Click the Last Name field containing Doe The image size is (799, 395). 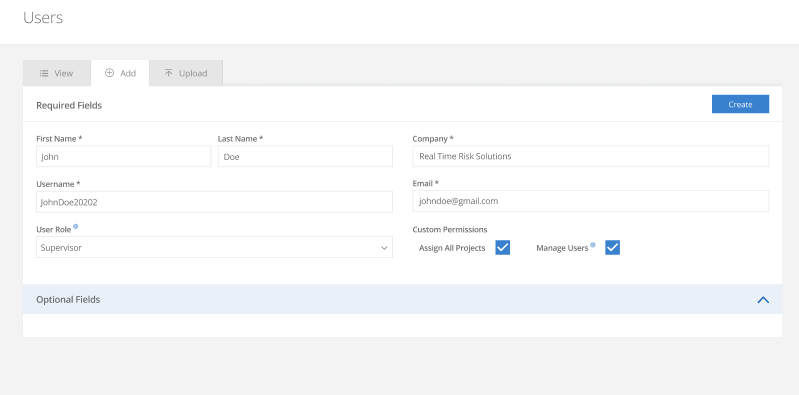[305, 156]
